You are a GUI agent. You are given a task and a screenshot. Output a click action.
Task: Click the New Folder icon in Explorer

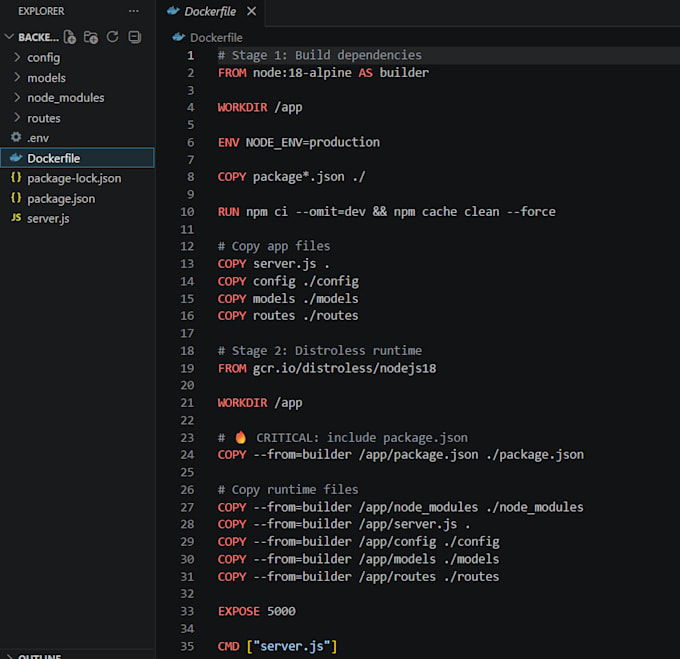pos(91,37)
